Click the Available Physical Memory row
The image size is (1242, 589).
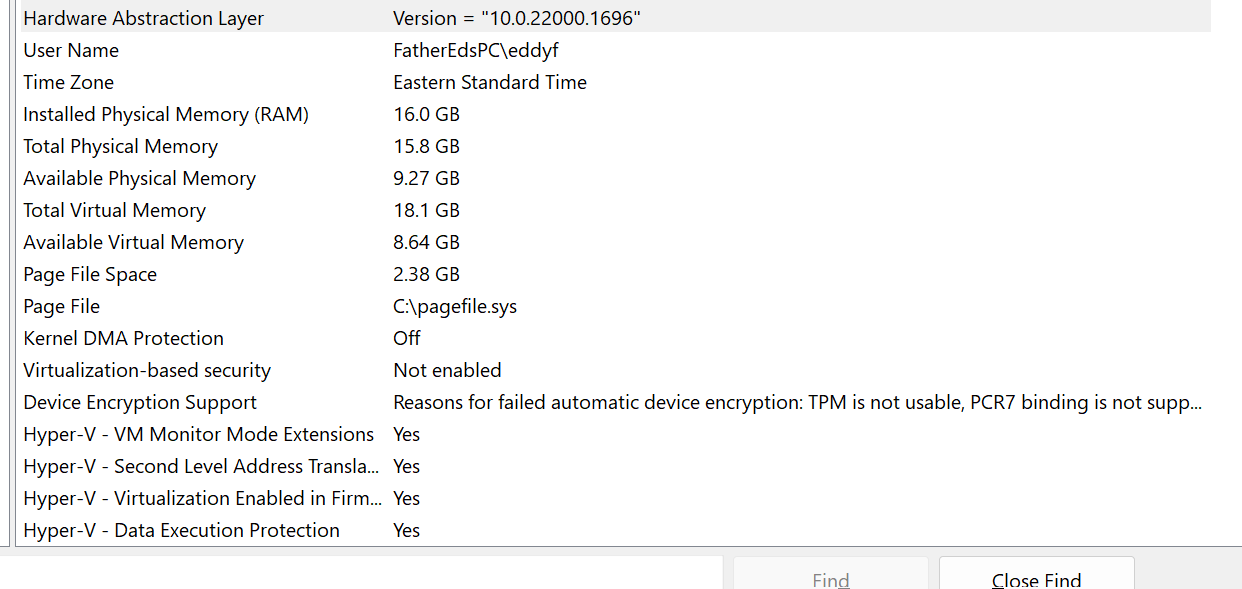[x=139, y=179]
